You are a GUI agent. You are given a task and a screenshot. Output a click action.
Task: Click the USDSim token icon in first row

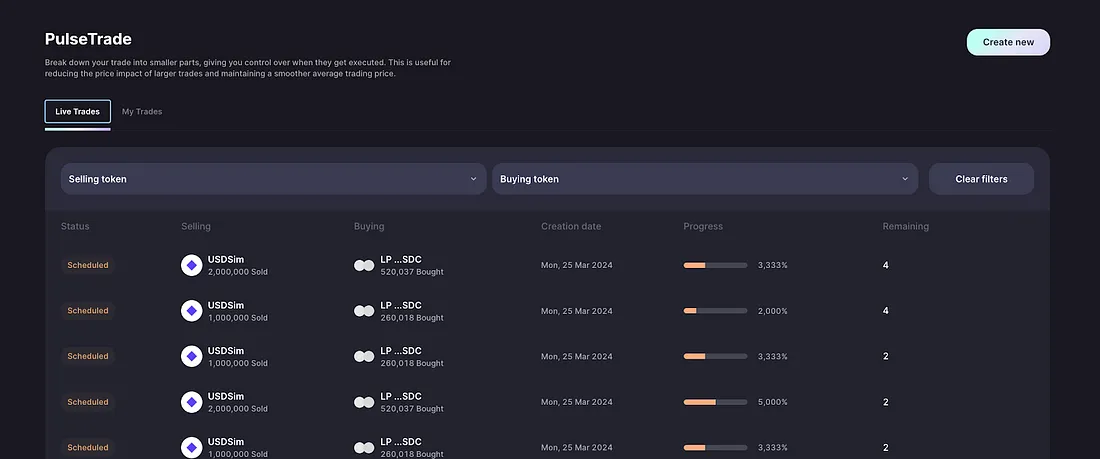[x=192, y=265]
